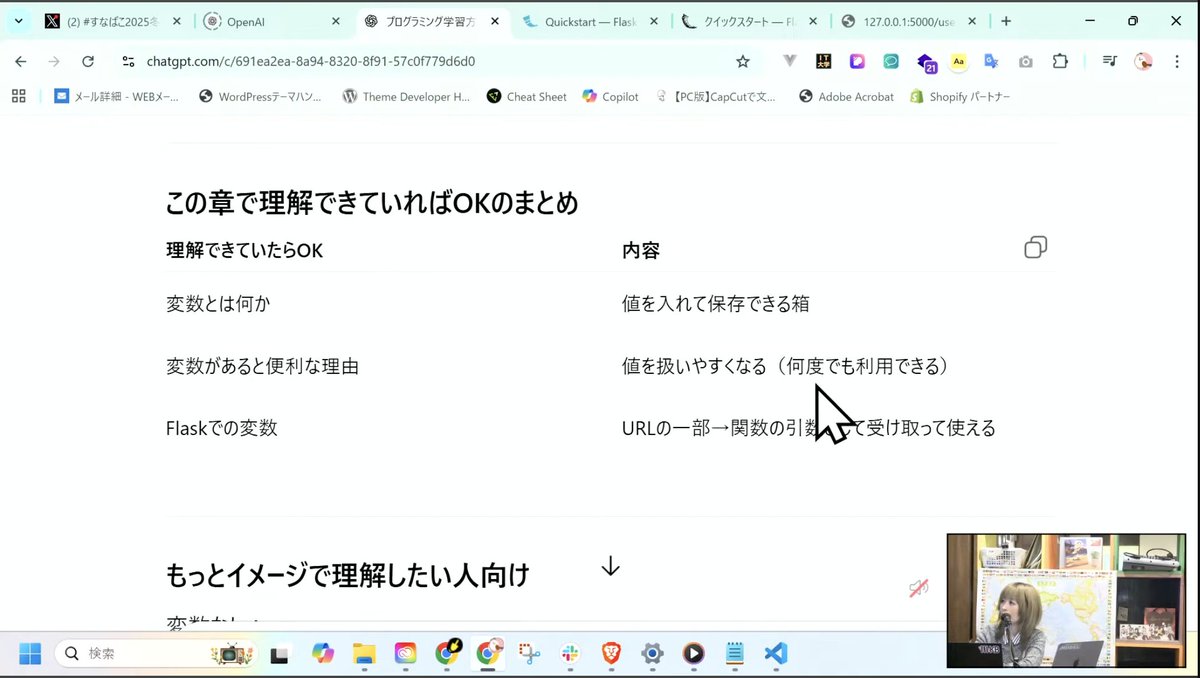Screen dimensions: 1200x678
Task: Toggle the bookmark star for this page
Action: pos(745,61)
